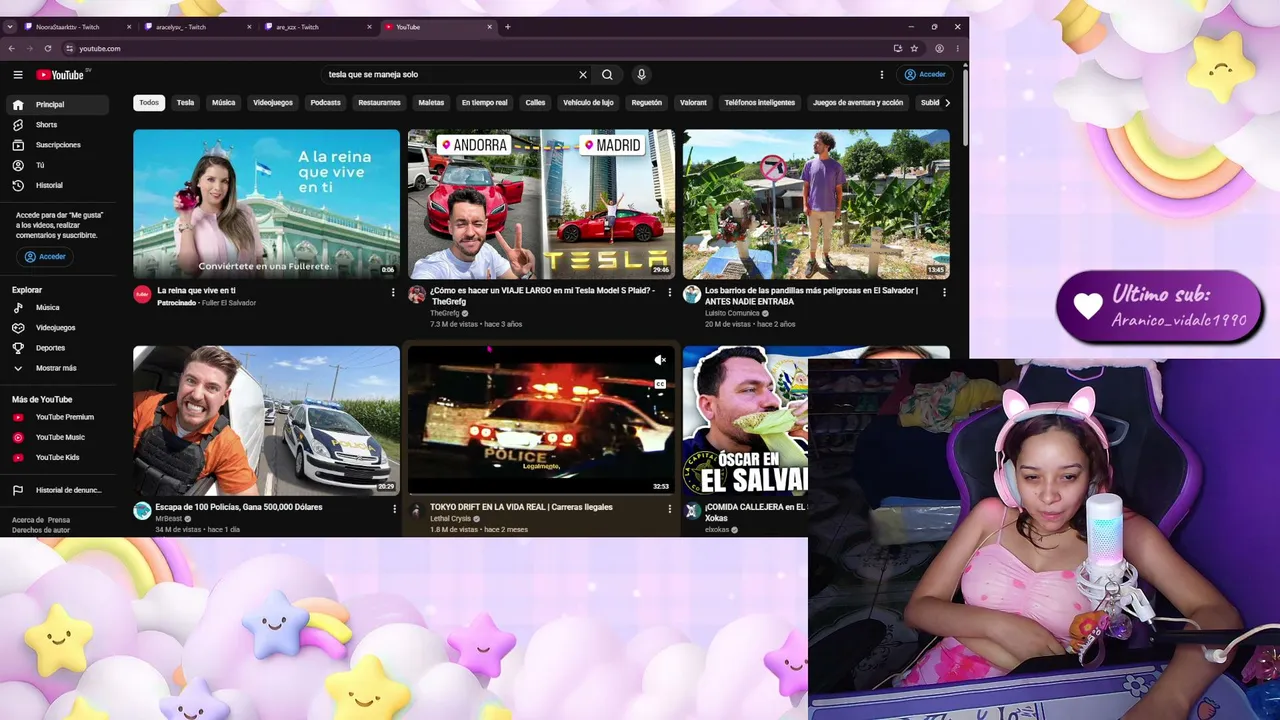Select the Todos filter chip
Screen dimensions: 1280x720
149,103
